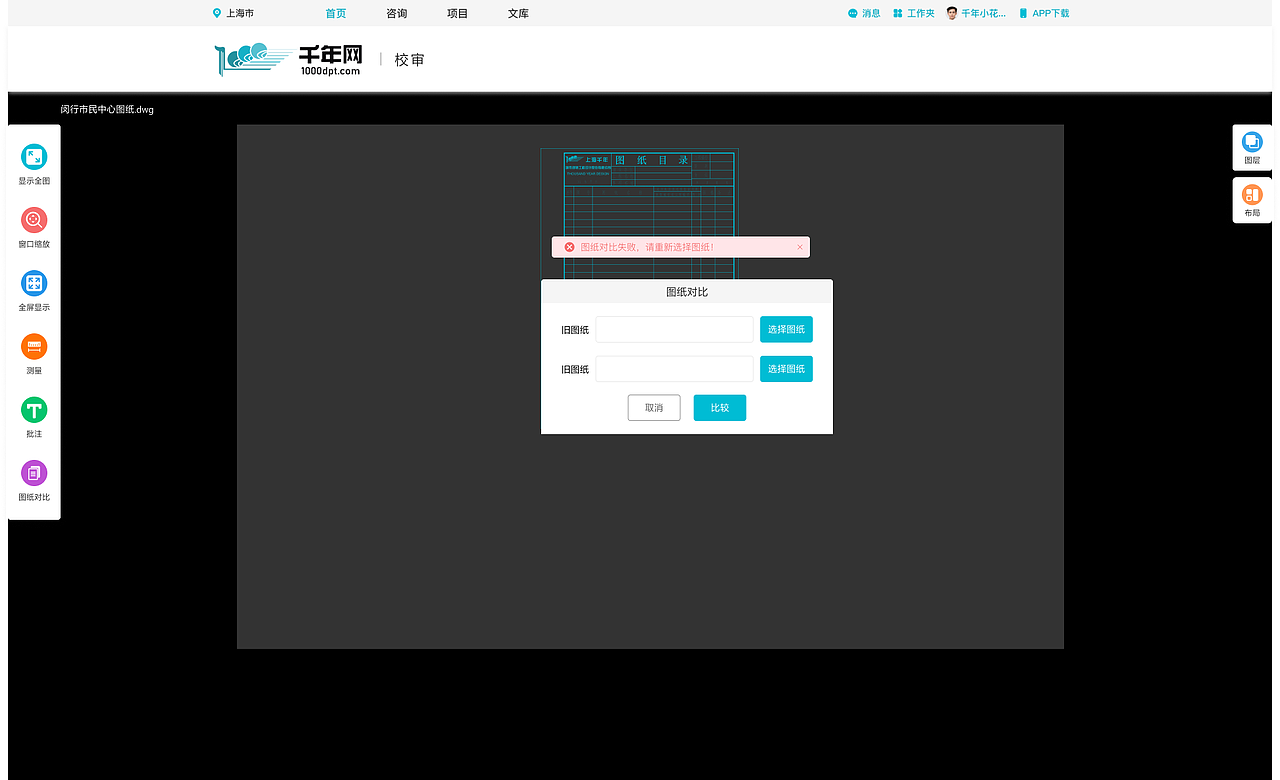This screenshot has width=1280, height=780.
Task: Open the 文库 menu item
Action: [x=518, y=13]
